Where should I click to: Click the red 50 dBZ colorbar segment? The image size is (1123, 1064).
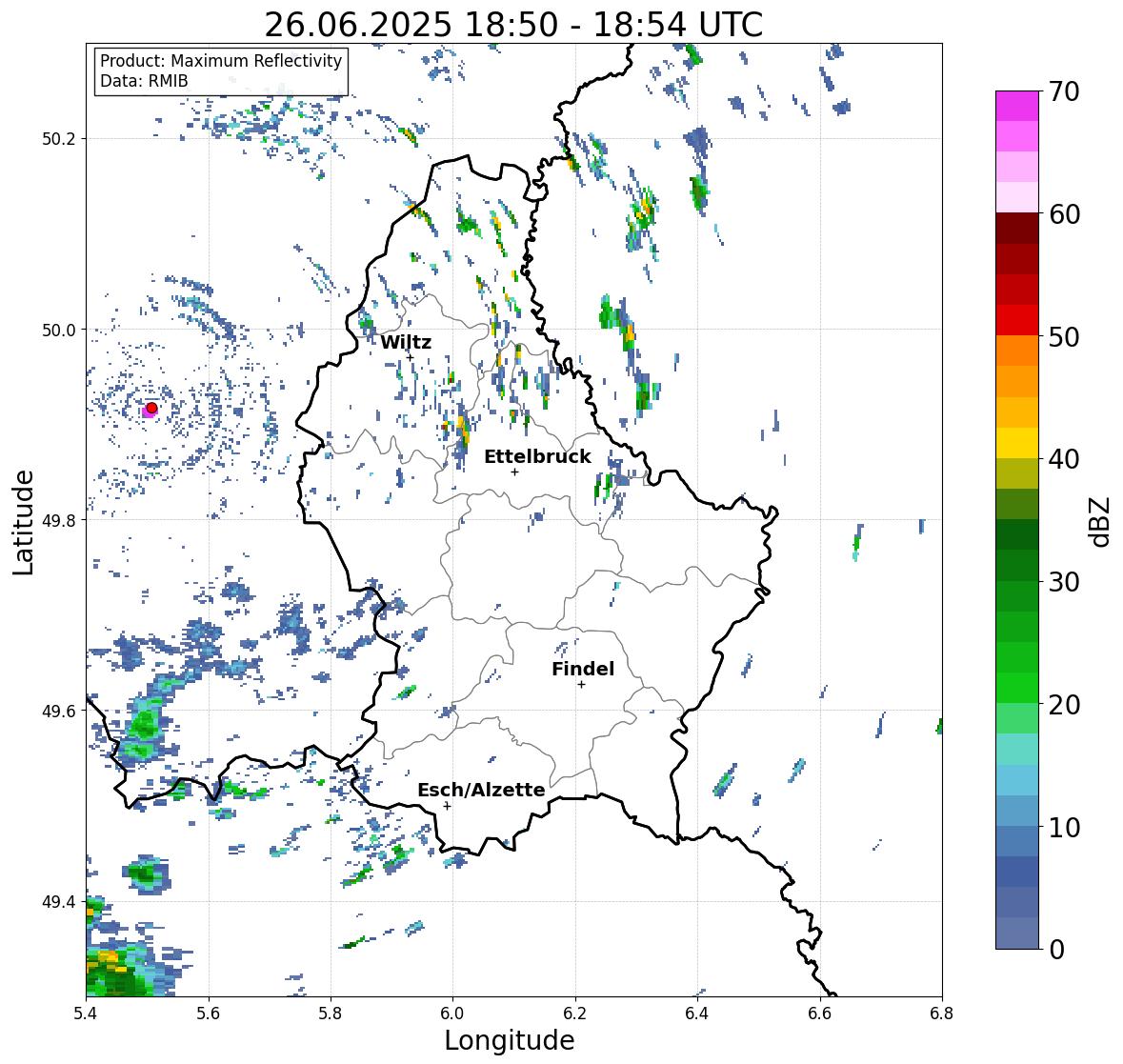(1017, 320)
